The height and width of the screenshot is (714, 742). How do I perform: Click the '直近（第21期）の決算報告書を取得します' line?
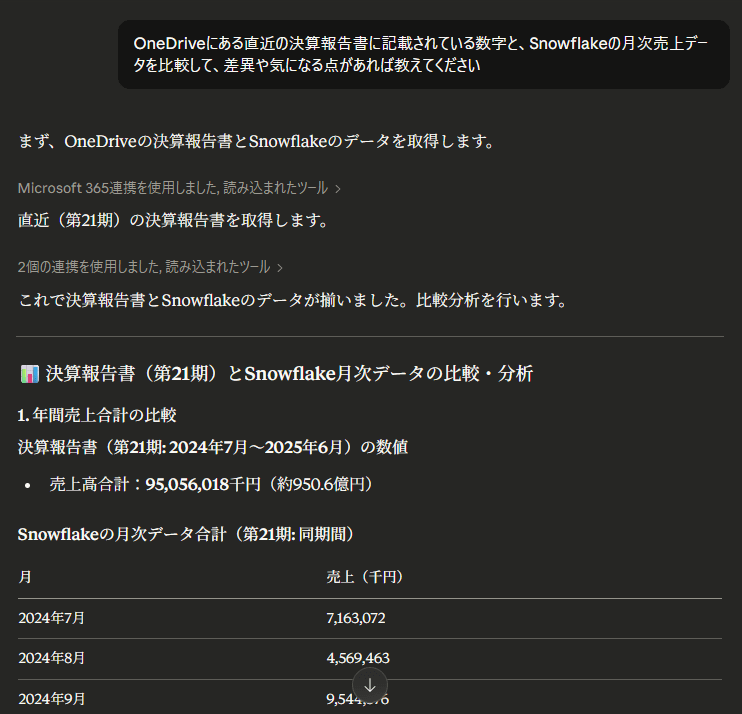[x=173, y=220]
